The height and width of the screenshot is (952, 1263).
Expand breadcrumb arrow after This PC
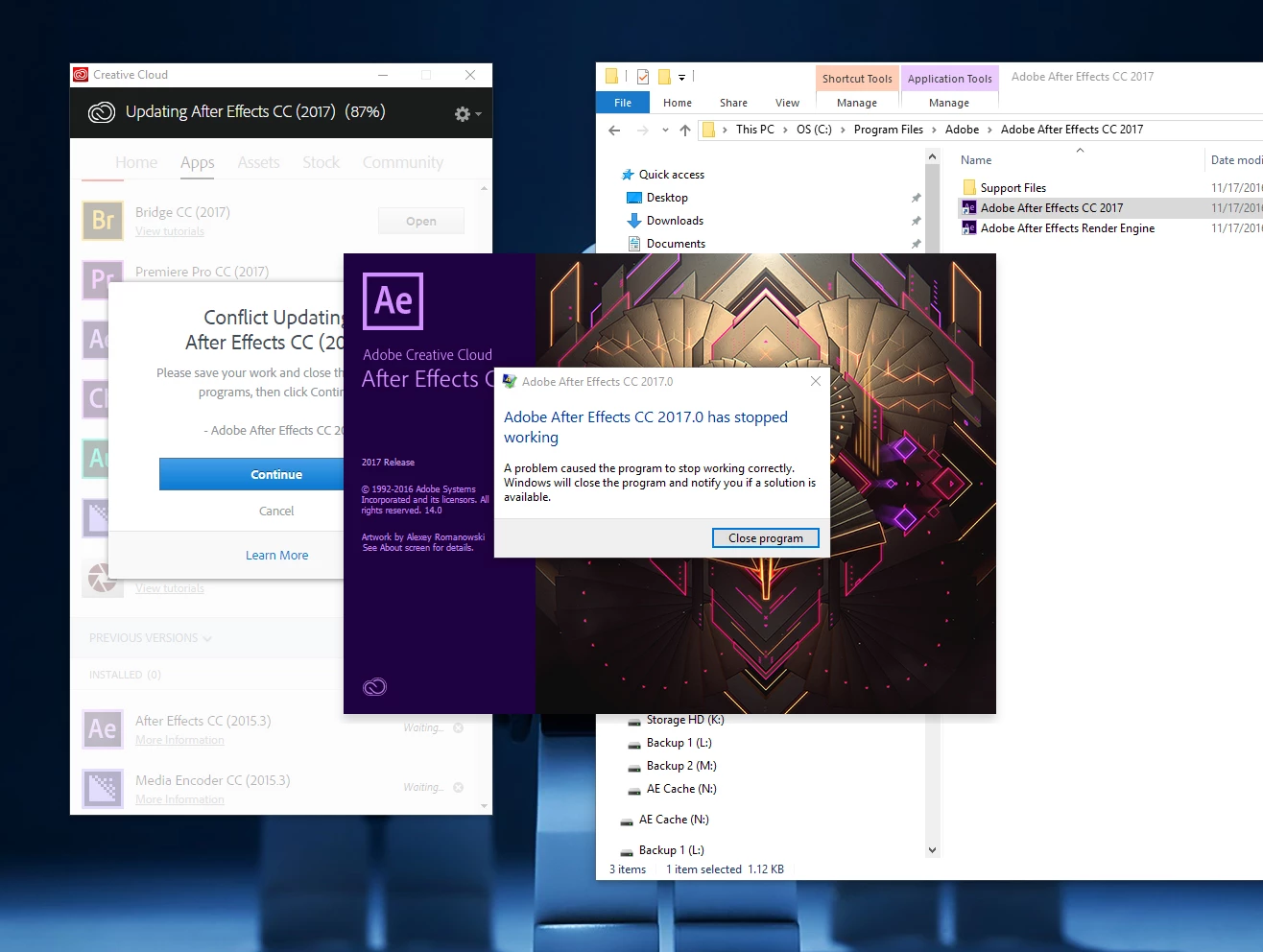785,130
